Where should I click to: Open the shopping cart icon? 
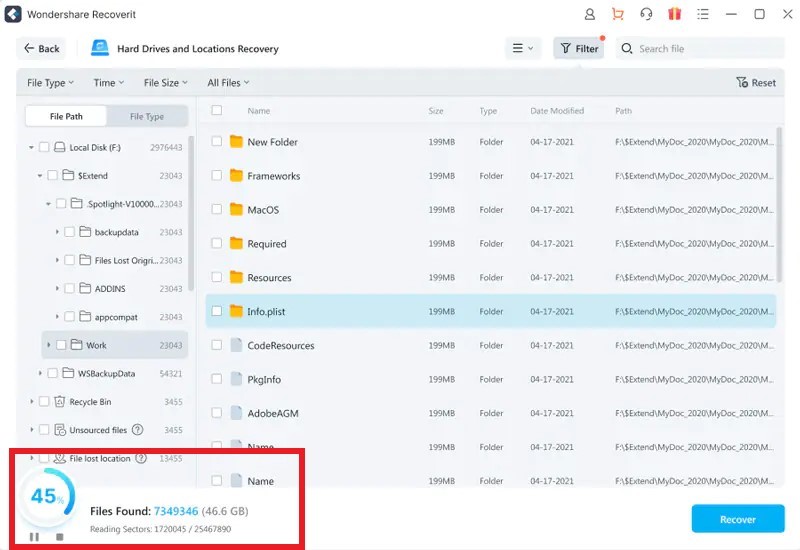pos(618,14)
